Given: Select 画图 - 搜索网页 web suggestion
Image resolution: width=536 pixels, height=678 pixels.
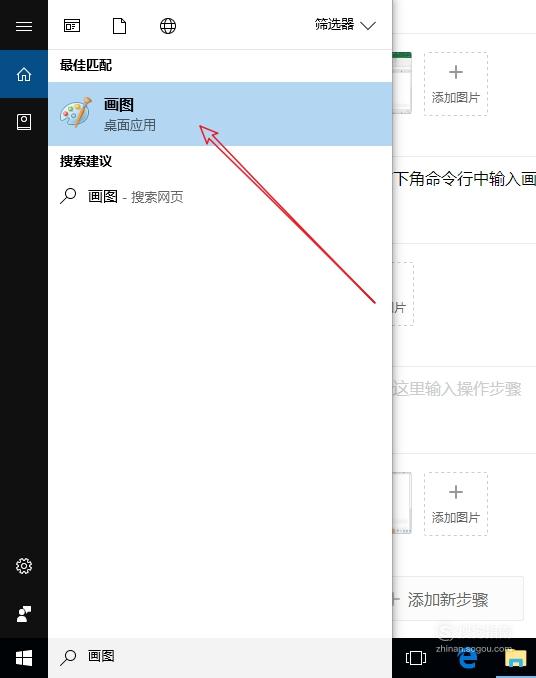Looking at the screenshot, I should tap(220, 197).
